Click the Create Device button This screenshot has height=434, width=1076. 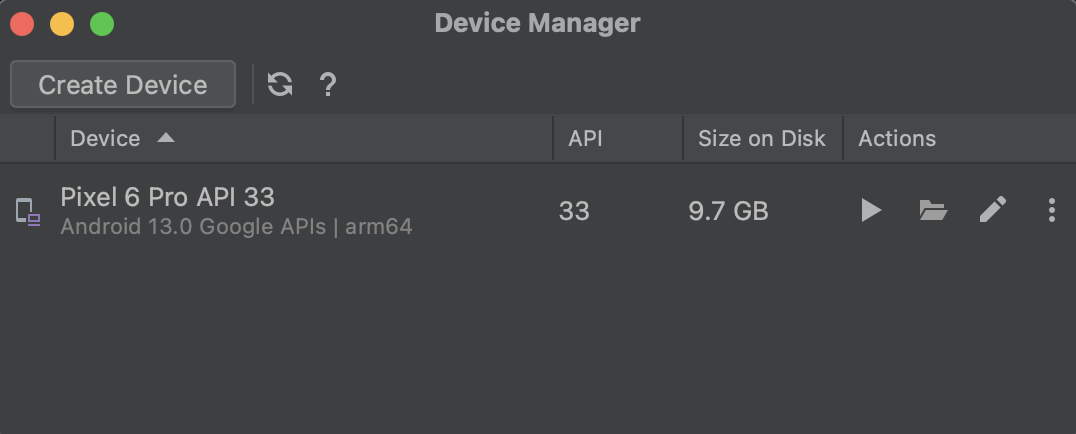123,85
